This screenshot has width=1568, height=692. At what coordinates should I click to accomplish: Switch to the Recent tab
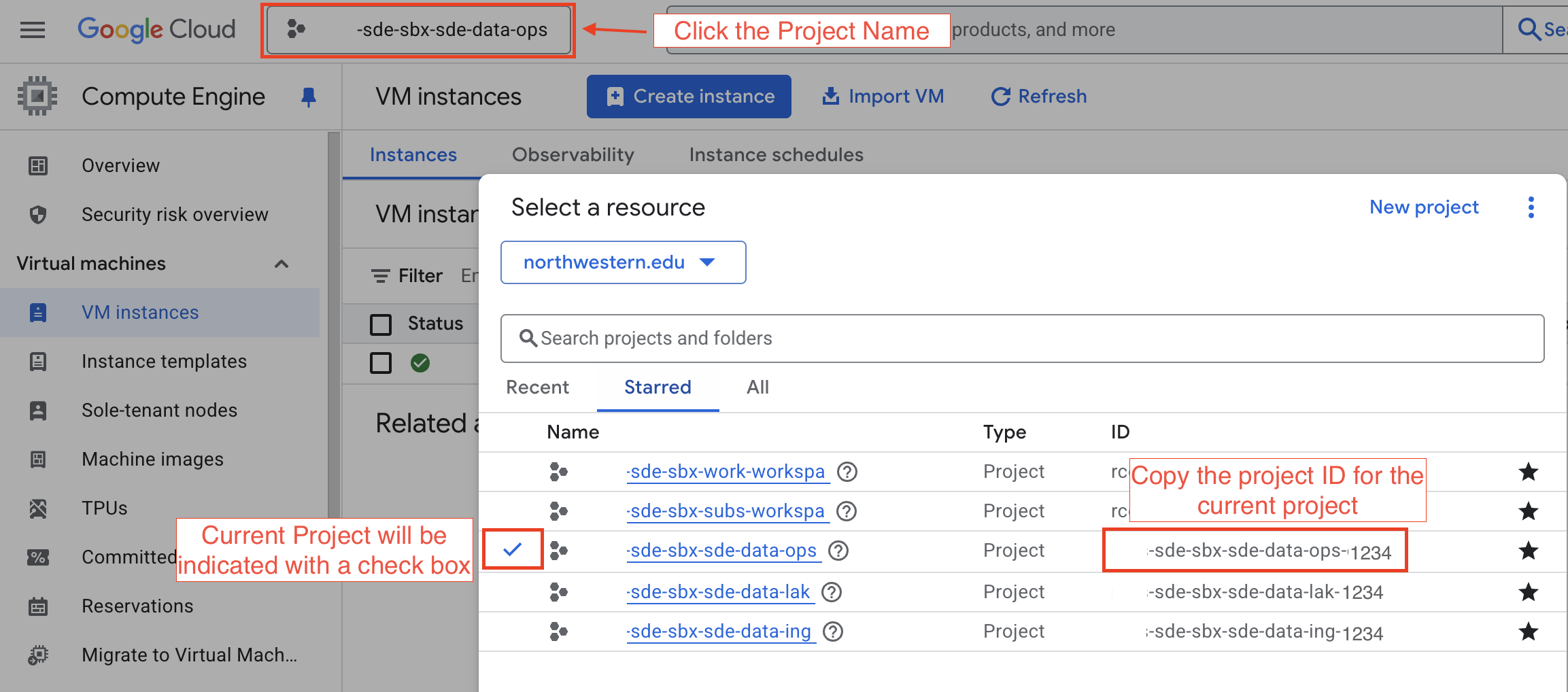click(537, 387)
